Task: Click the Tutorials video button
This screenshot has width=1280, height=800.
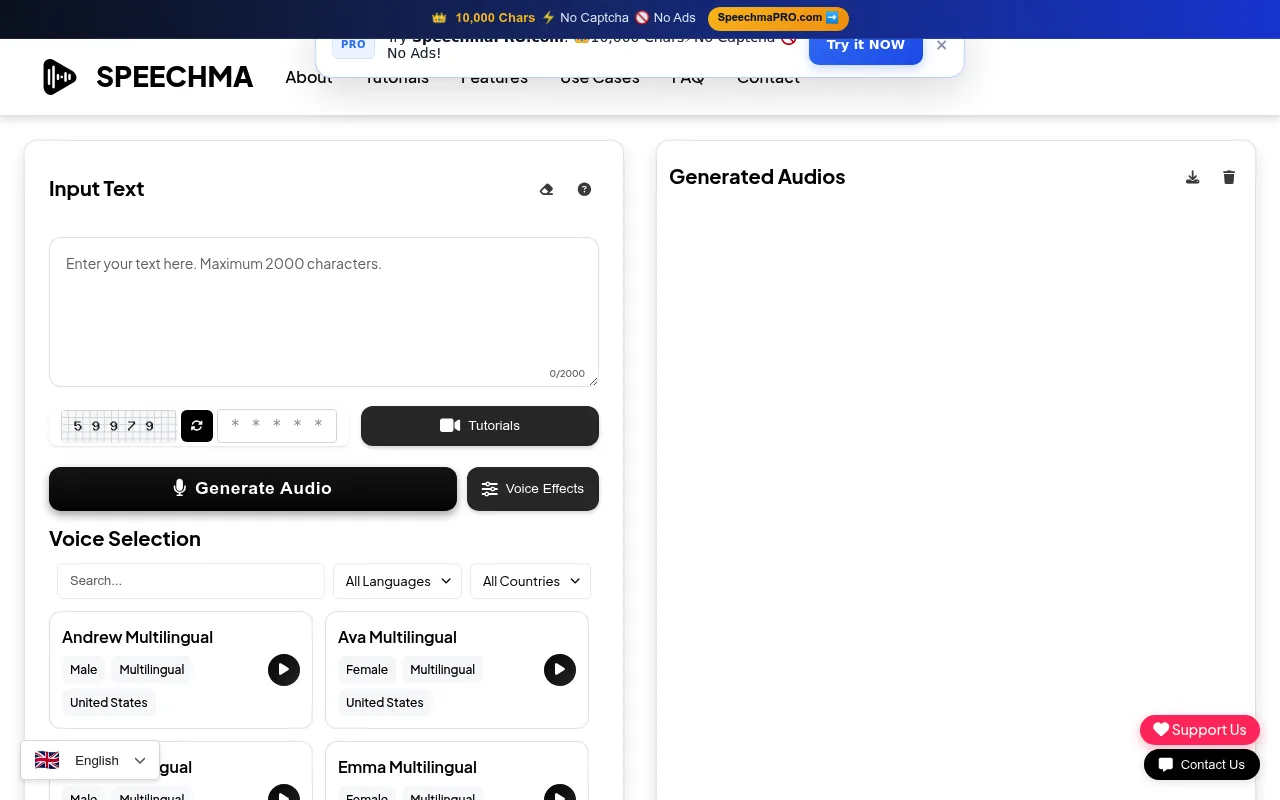Action: 480,426
